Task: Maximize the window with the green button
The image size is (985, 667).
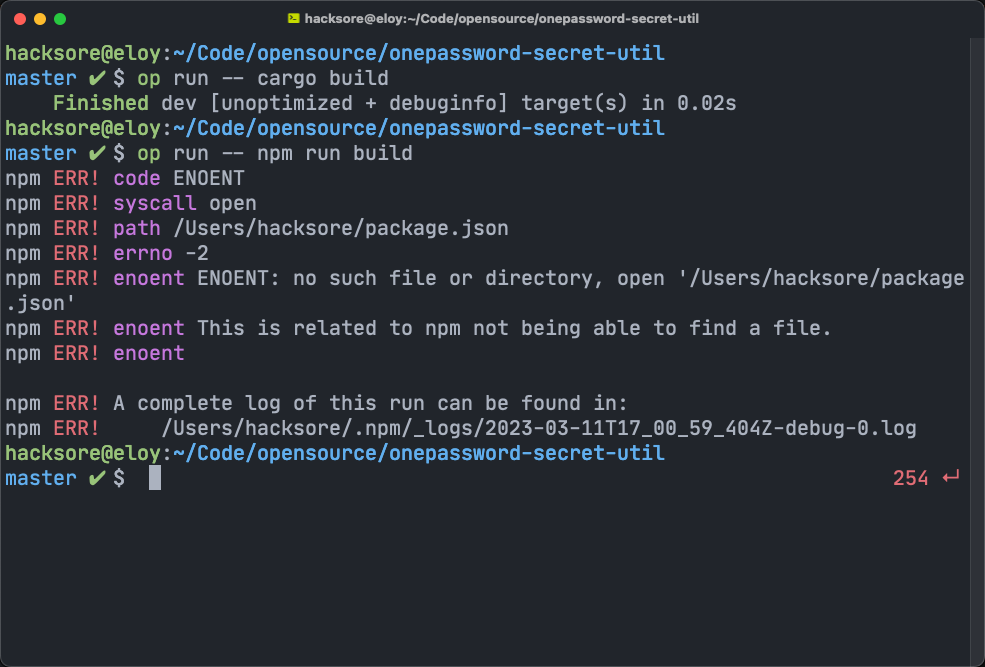Action: click(60, 18)
